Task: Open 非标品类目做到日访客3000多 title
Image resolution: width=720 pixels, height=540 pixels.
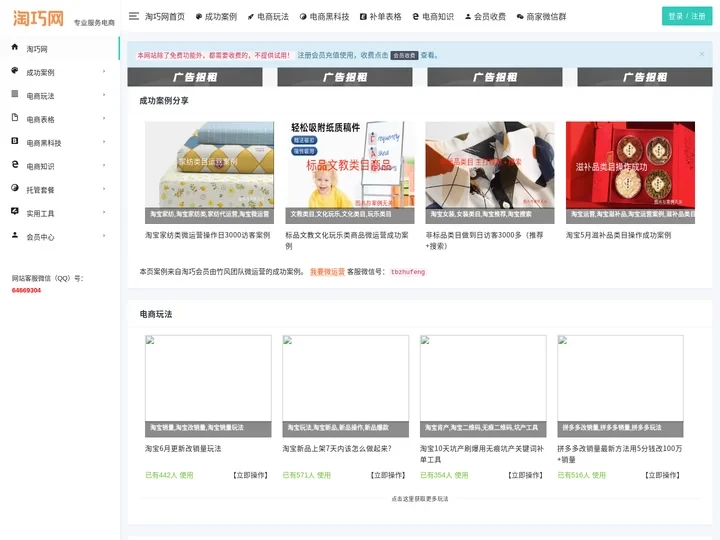Action: point(484,241)
